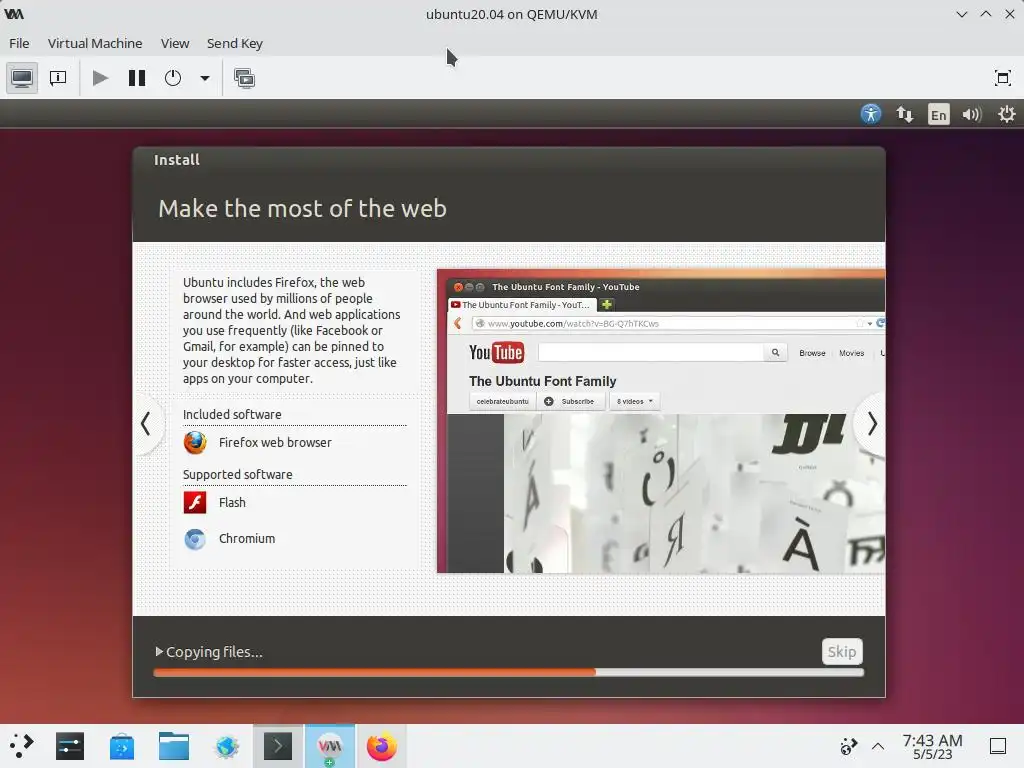This screenshot has width=1024, height=768.
Task: Click the virt-manager window menu icon
Action: [x=14, y=14]
